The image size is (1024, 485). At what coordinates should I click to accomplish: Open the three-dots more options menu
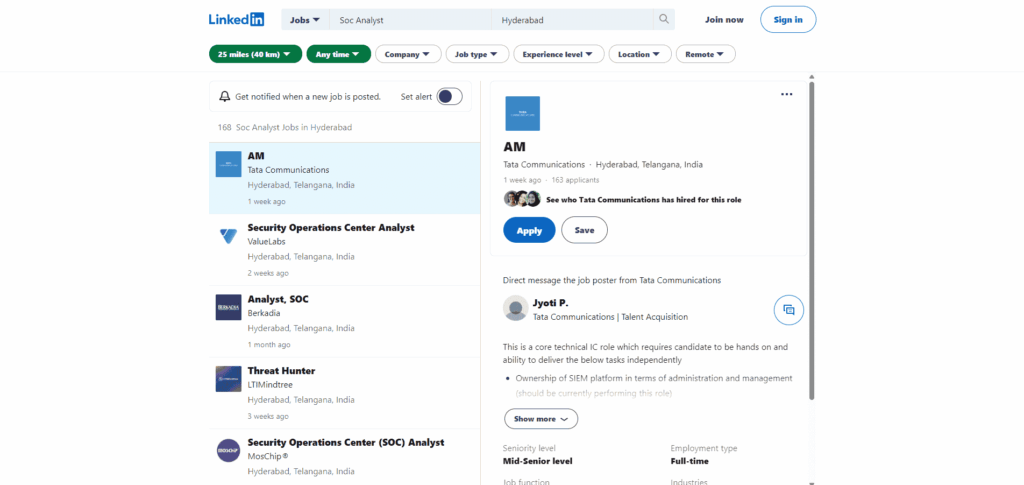(786, 95)
